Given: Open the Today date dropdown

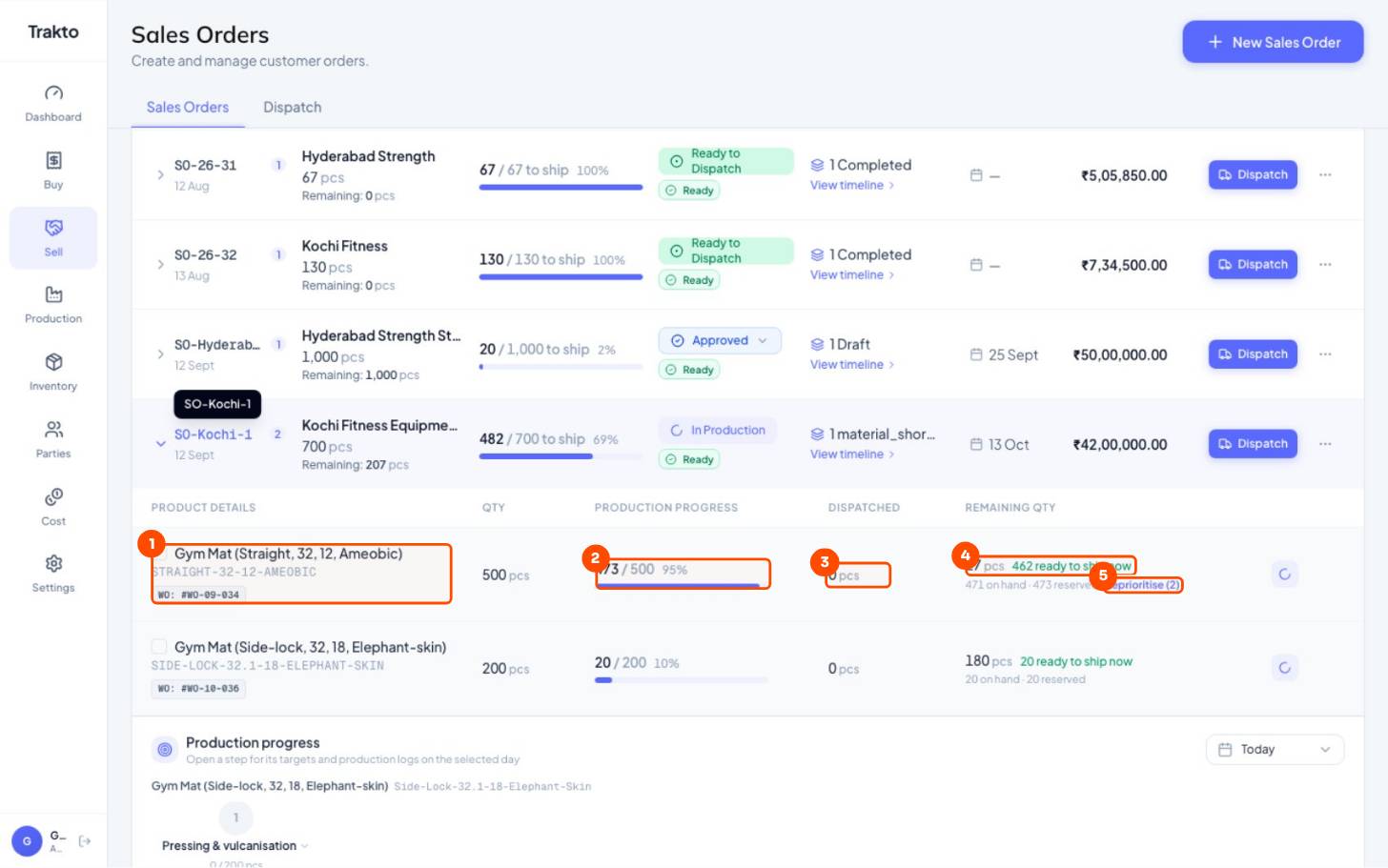Looking at the screenshot, I should (1275, 750).
